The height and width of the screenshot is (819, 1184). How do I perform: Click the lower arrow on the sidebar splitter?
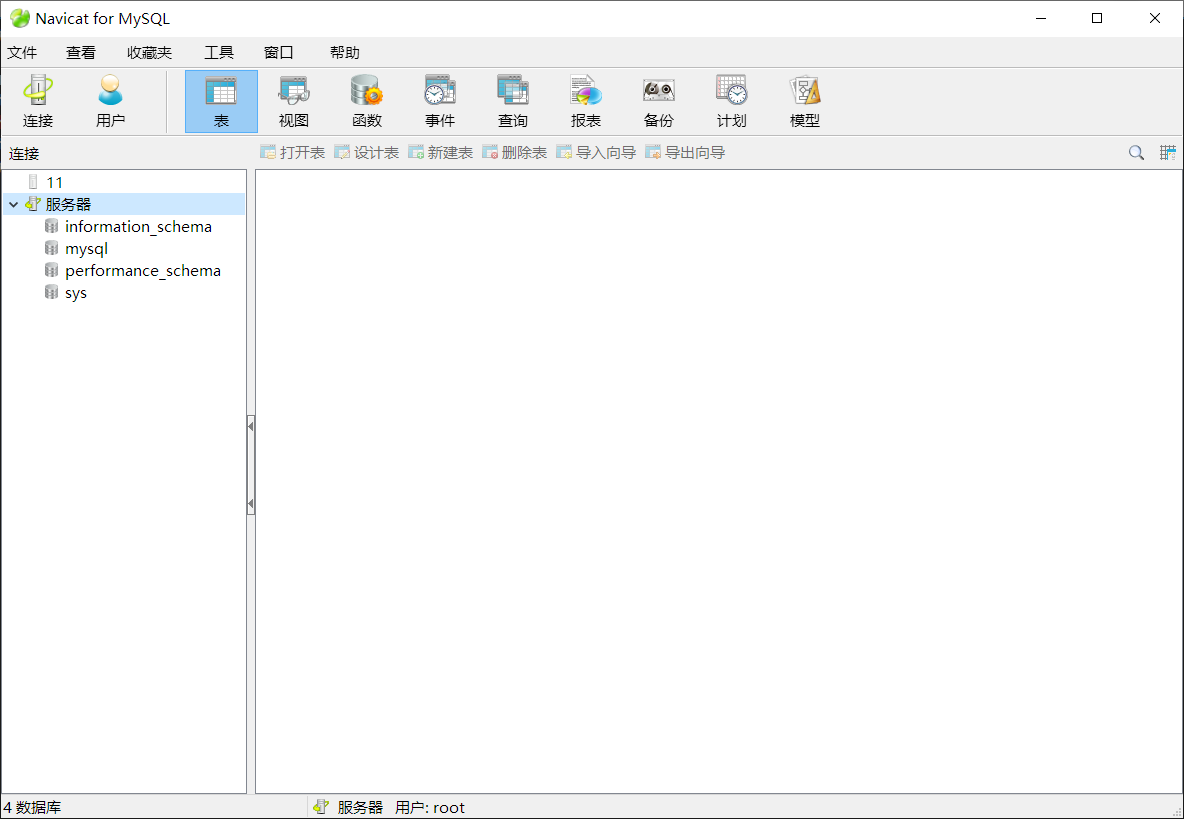[x=251, y=503]
